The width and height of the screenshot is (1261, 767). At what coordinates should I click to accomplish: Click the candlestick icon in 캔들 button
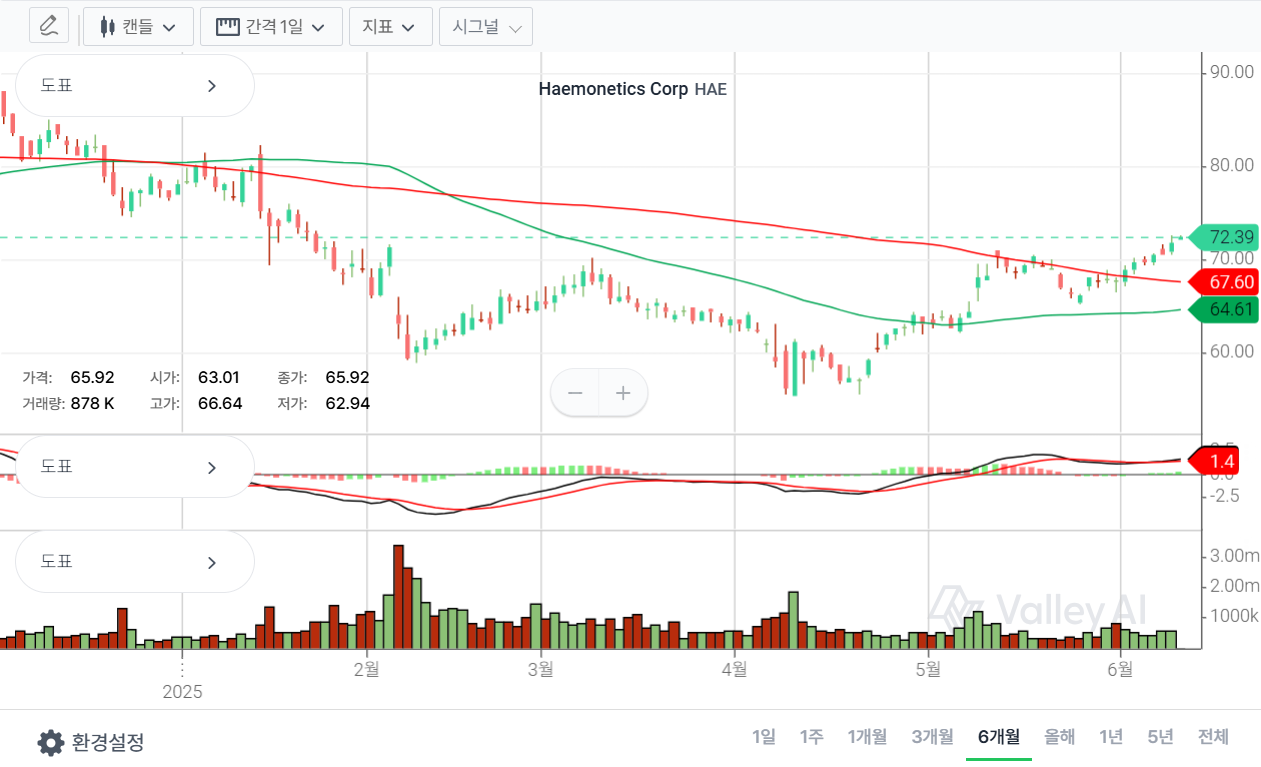tap(107, 27)
